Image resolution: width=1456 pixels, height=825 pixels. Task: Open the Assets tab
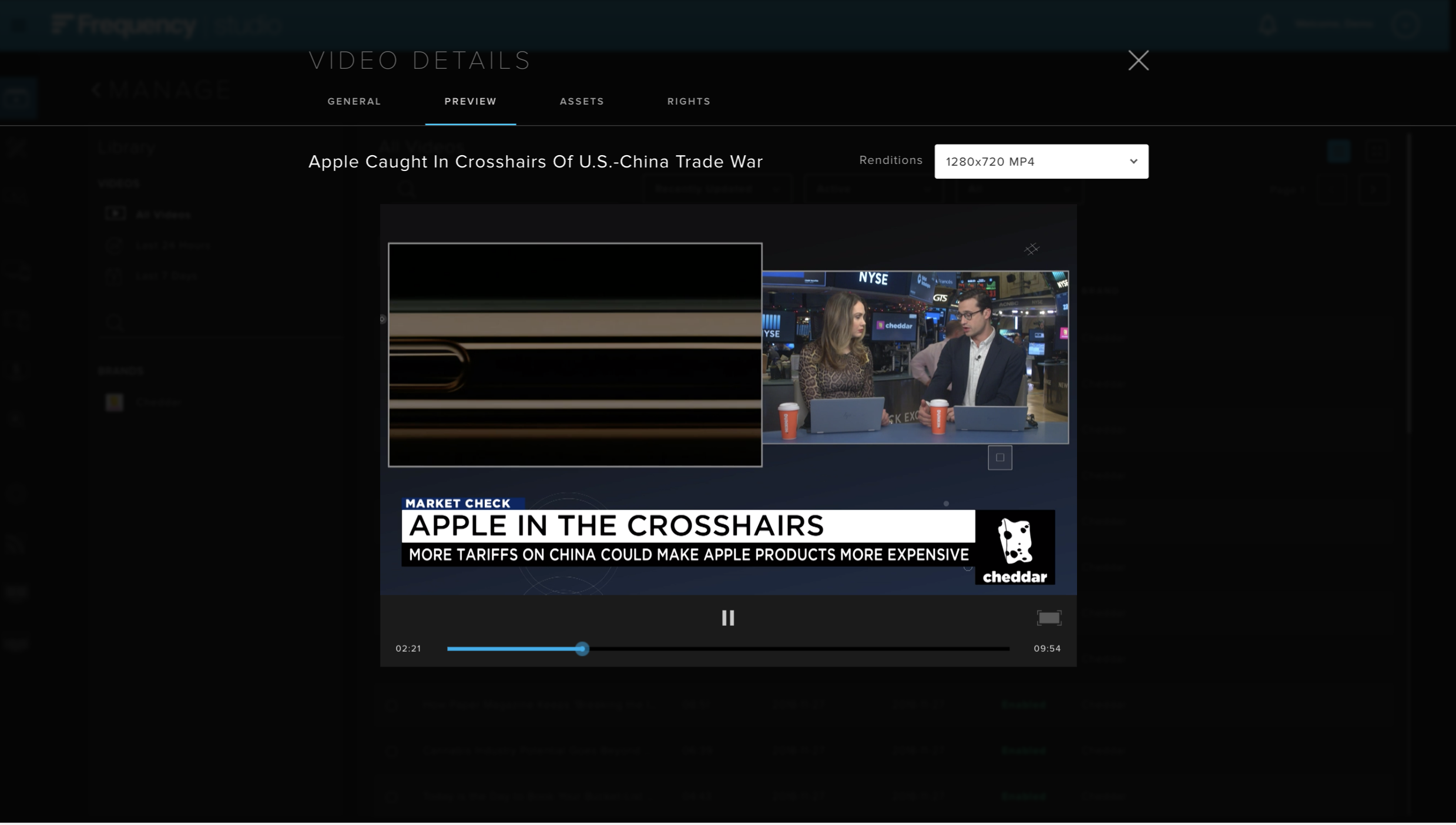[581, 101]
